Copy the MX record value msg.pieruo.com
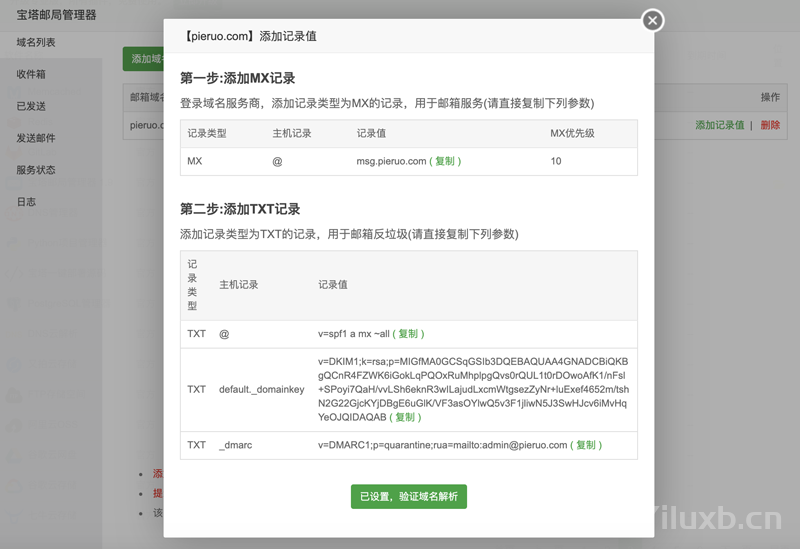This screenshot has width=800, height=549. [x=445, y=161]
